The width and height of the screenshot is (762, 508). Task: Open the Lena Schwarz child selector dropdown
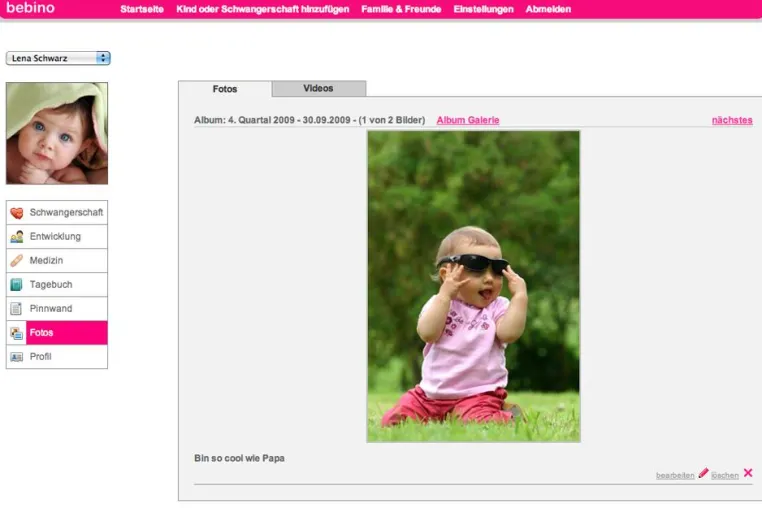pos(58,58)
